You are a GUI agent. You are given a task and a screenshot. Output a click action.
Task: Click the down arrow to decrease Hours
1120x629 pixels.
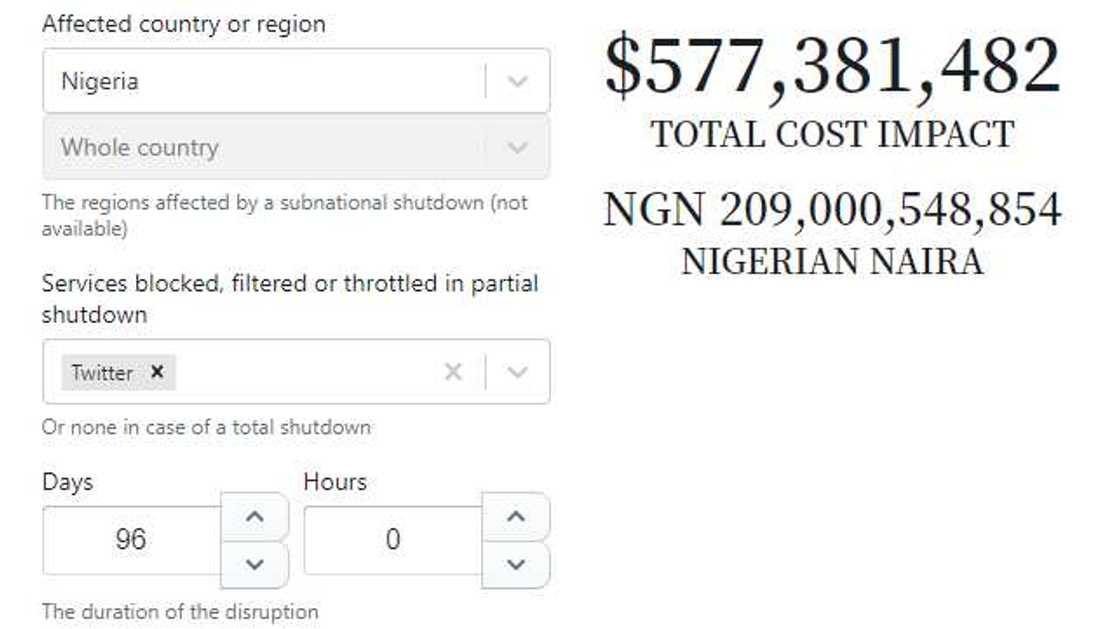coord(516,565)
